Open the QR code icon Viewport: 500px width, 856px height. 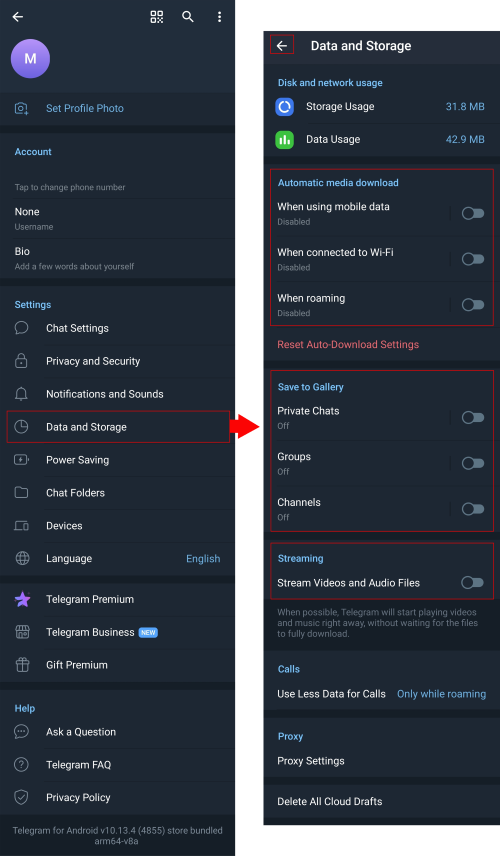click(157, 17)
